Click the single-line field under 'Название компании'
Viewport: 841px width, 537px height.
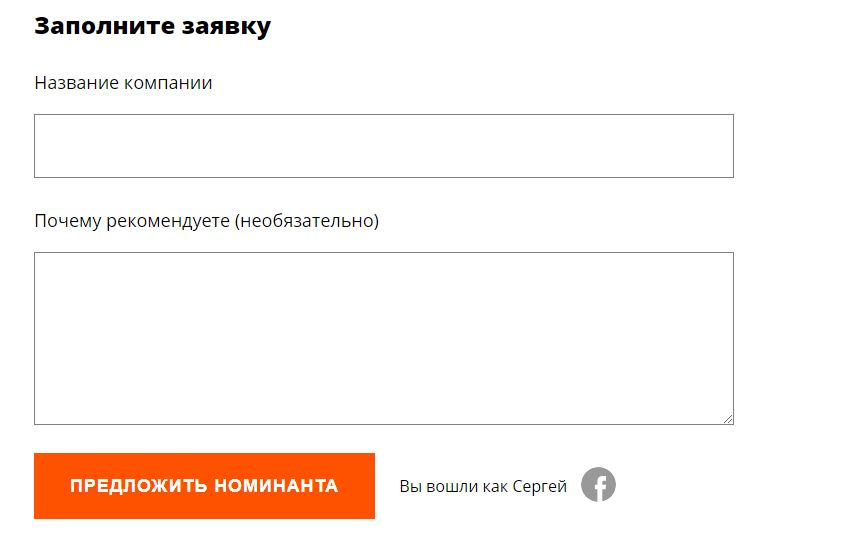(383, 146)
